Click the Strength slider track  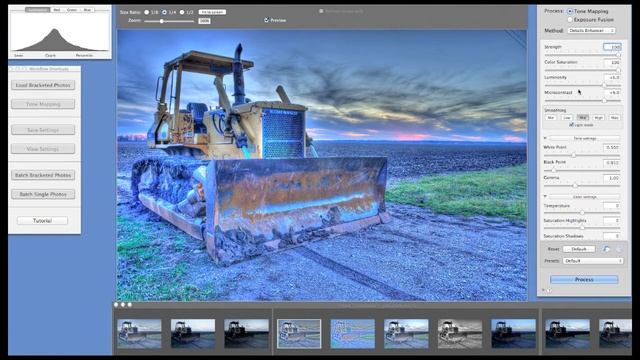point(582,55)
